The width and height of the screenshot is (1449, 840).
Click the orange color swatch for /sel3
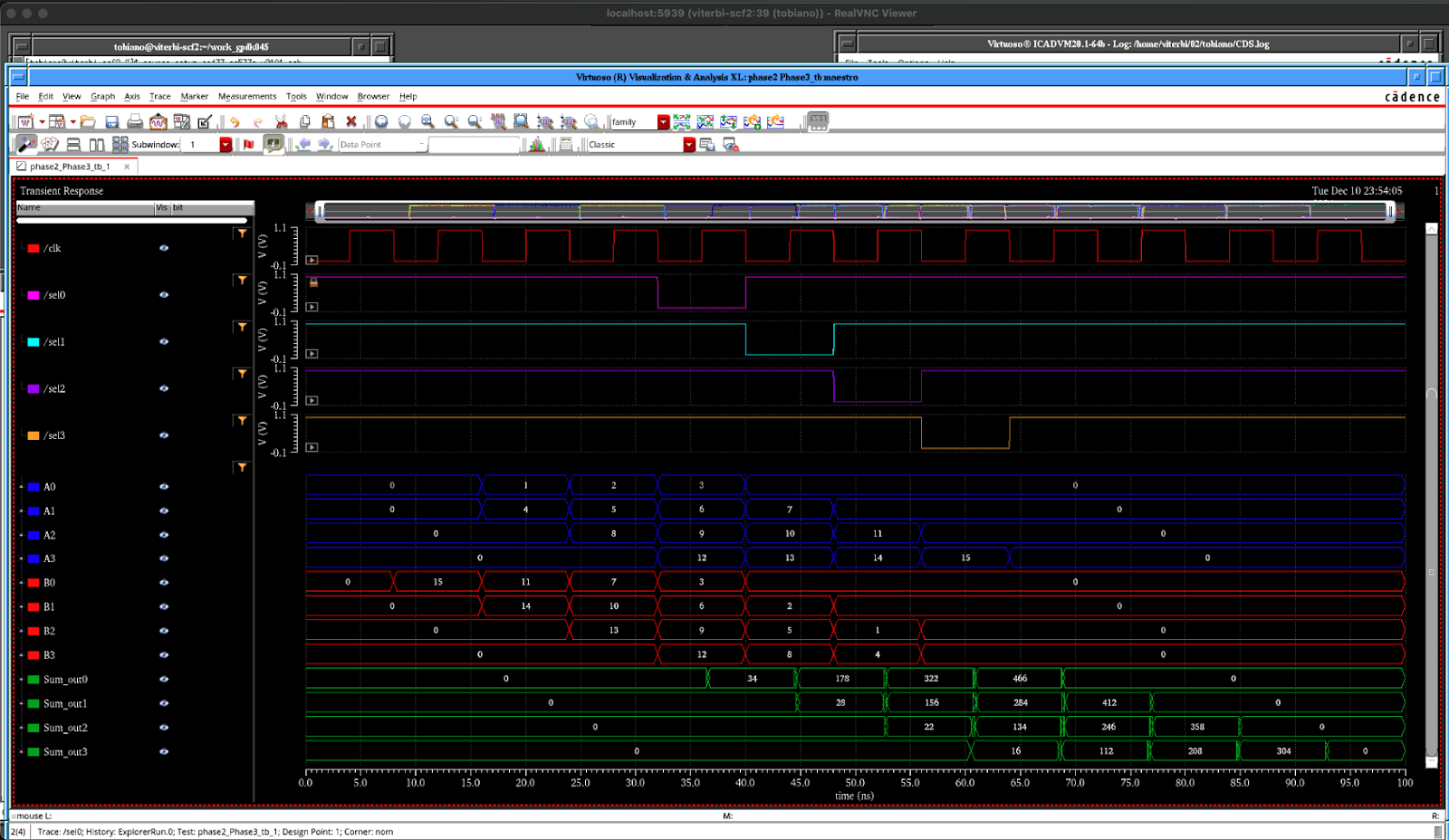pyautogui.click(x=34, y=435)
